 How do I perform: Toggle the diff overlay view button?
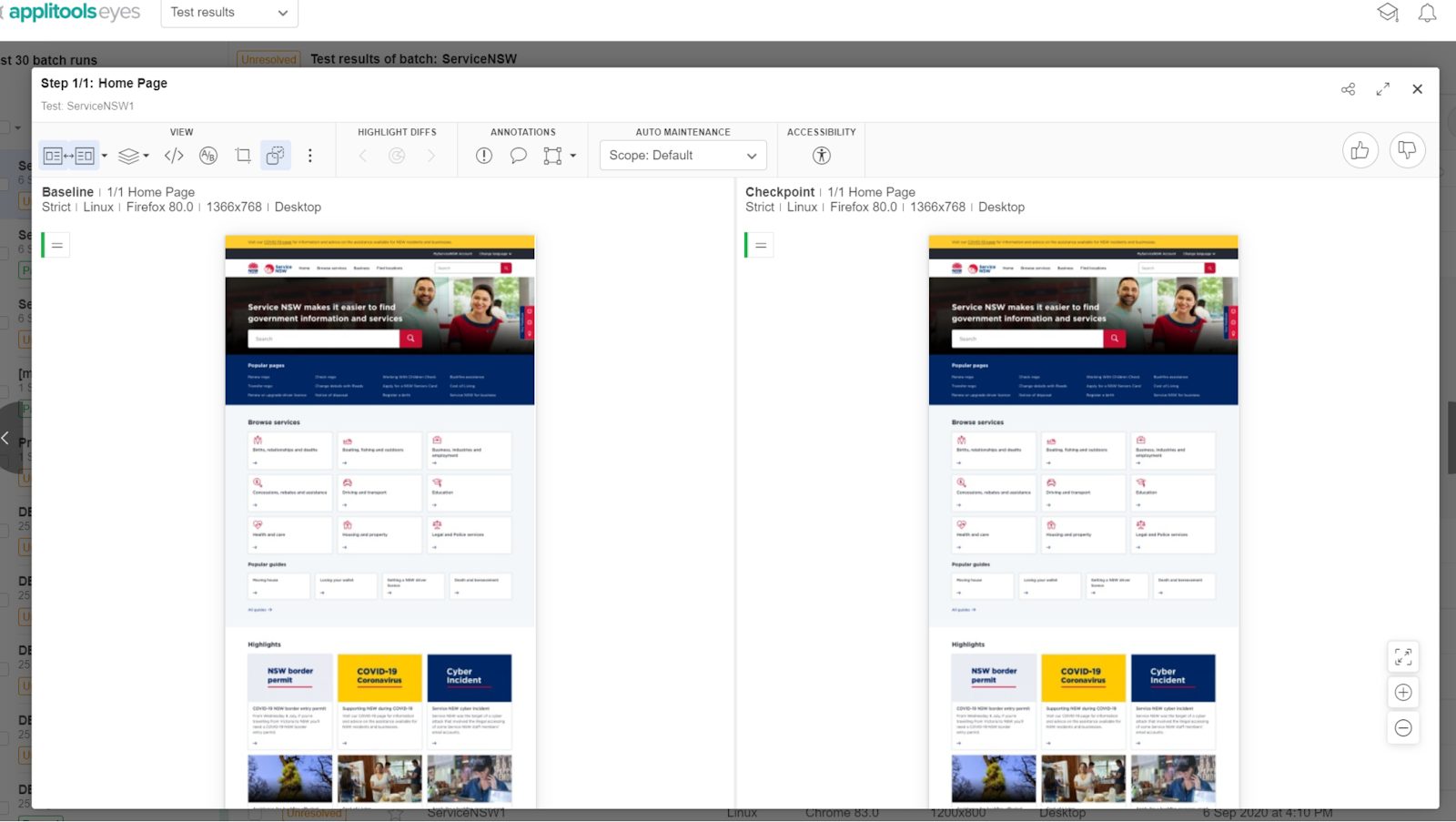[x=275, y=156]
